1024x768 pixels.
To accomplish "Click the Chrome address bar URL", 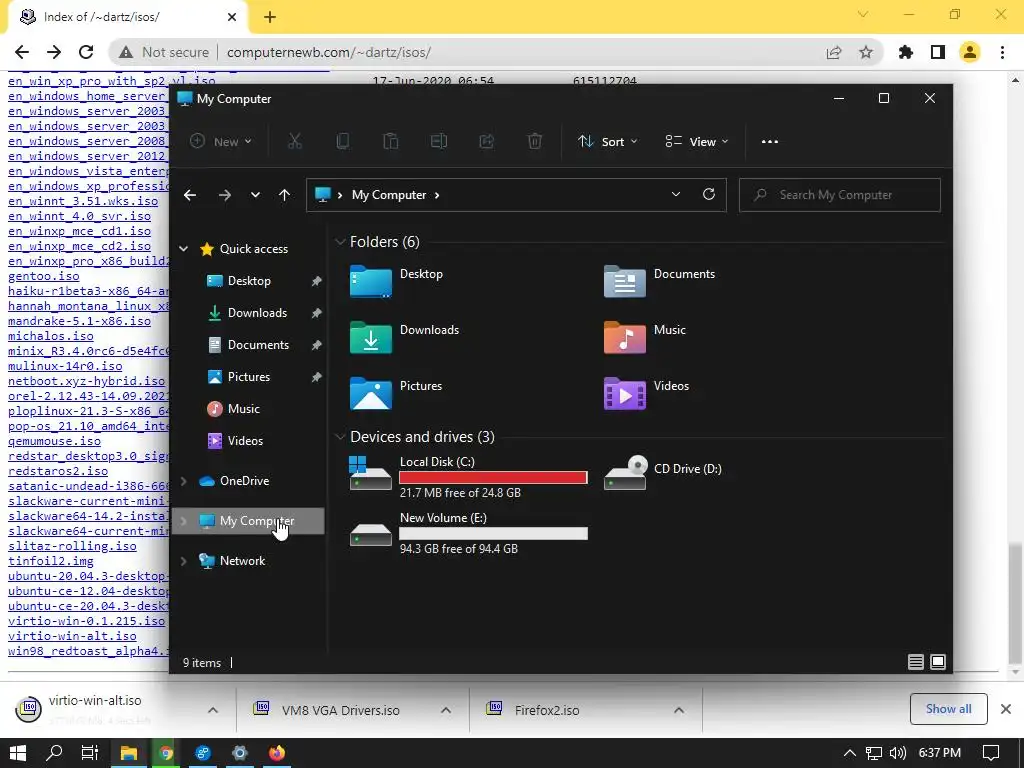I will pos(329,52).
